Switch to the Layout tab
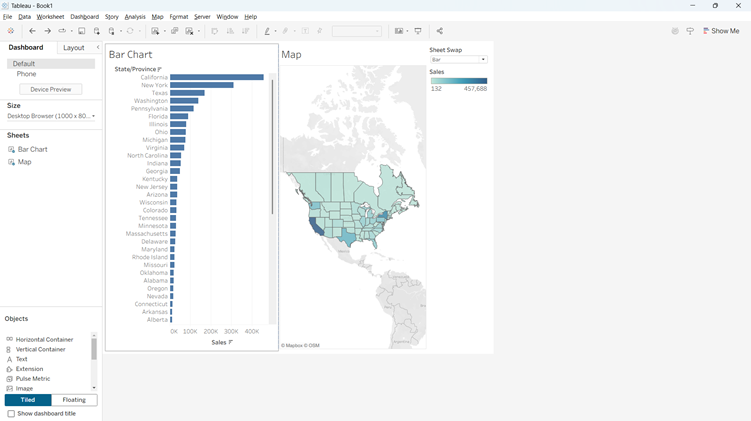 74,48
